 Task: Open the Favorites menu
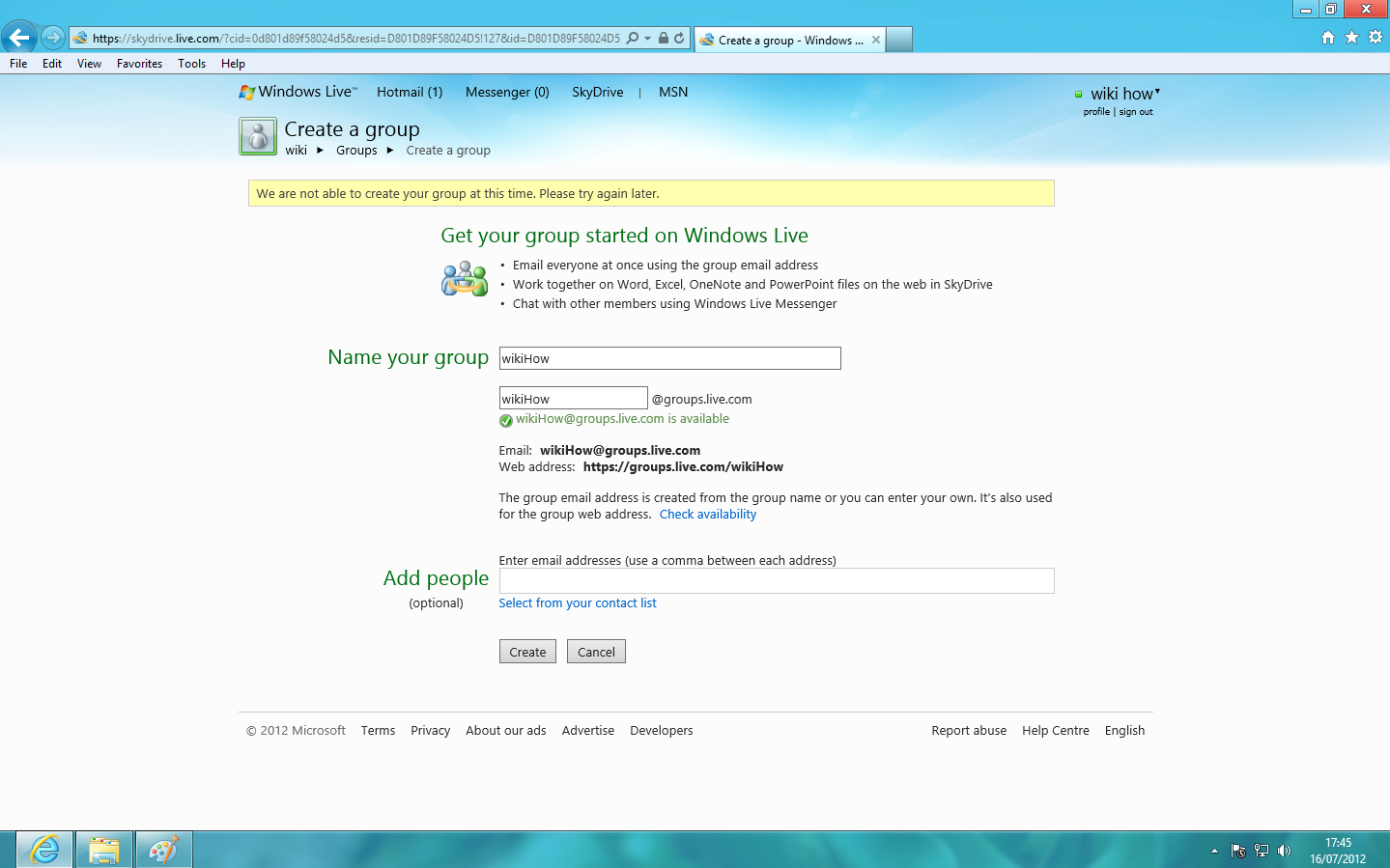point(139,64)
